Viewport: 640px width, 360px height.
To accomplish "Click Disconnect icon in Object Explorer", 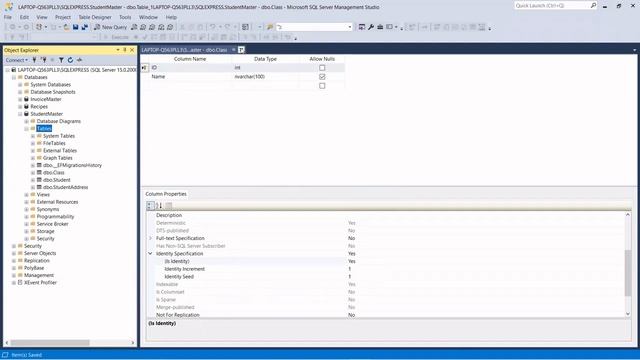I will point(43,60).
